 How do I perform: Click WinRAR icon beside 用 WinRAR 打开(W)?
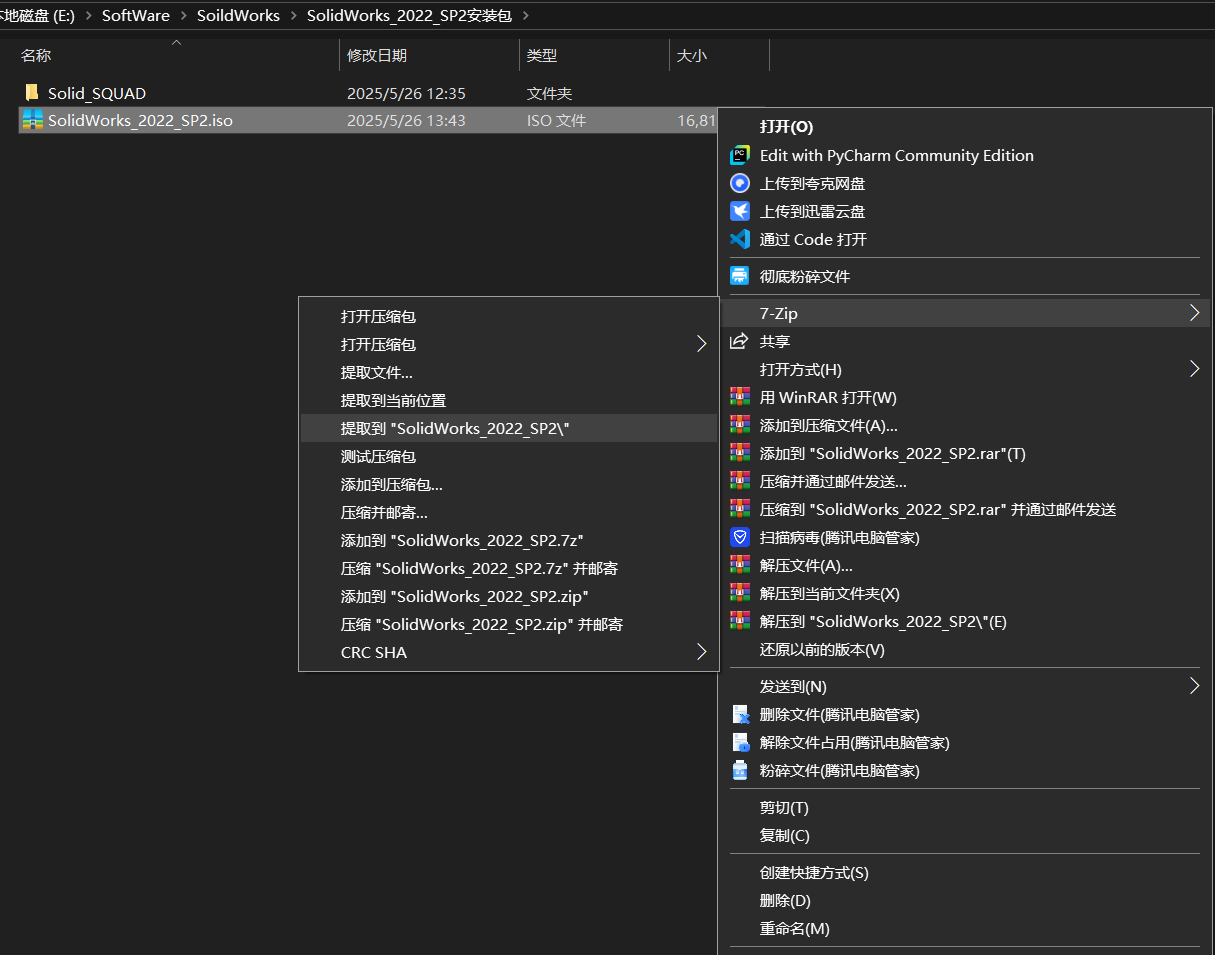740,397
